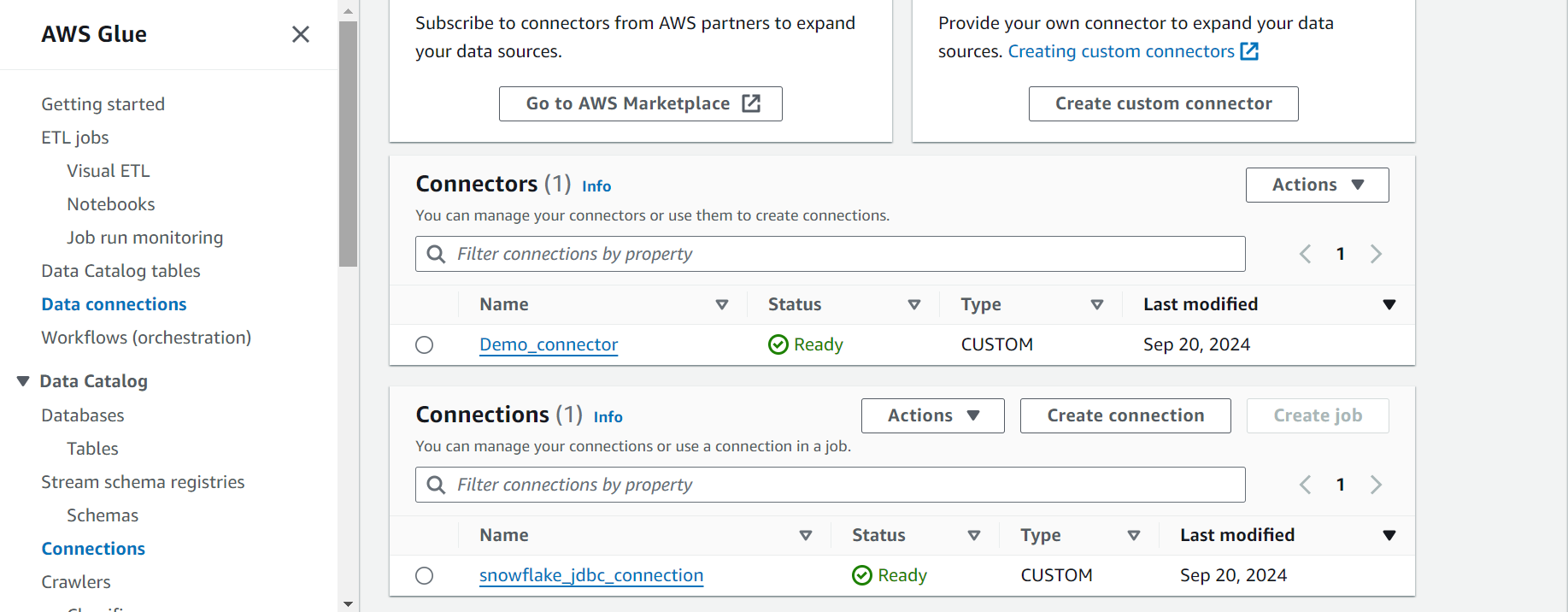
Task: Open Connectors Info link
Action: click(596, 186)
